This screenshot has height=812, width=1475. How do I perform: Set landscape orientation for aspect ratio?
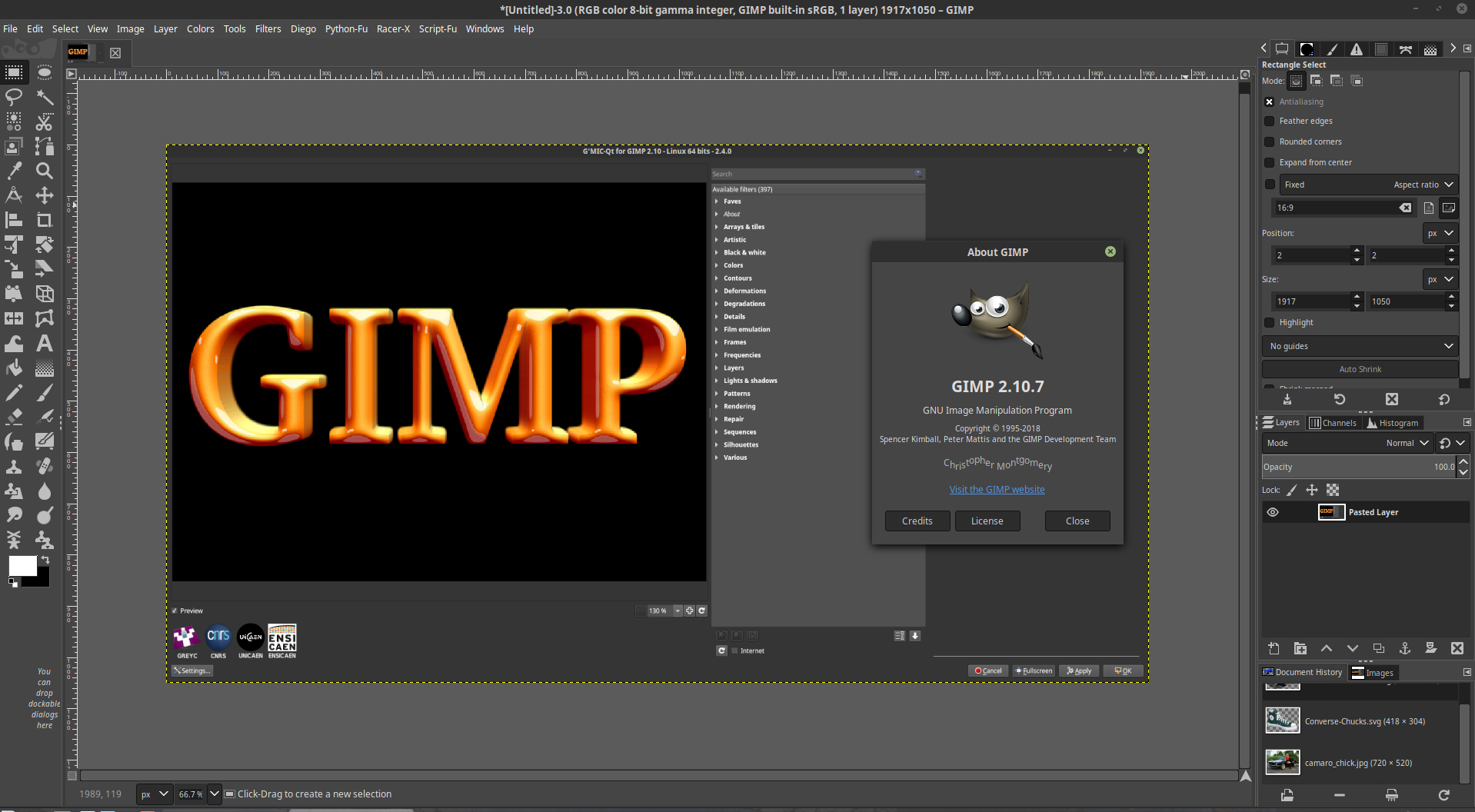click(1449, 208)
